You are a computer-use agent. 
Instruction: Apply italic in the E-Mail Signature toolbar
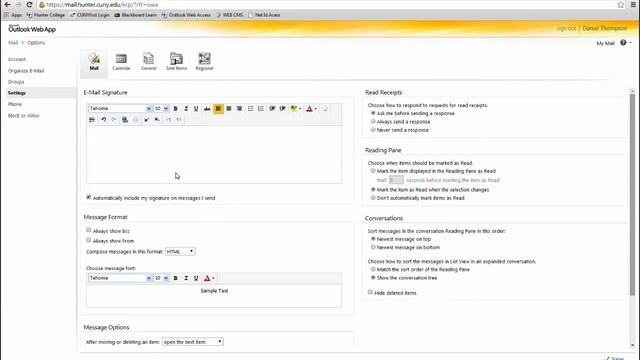[x=186, y=109]
